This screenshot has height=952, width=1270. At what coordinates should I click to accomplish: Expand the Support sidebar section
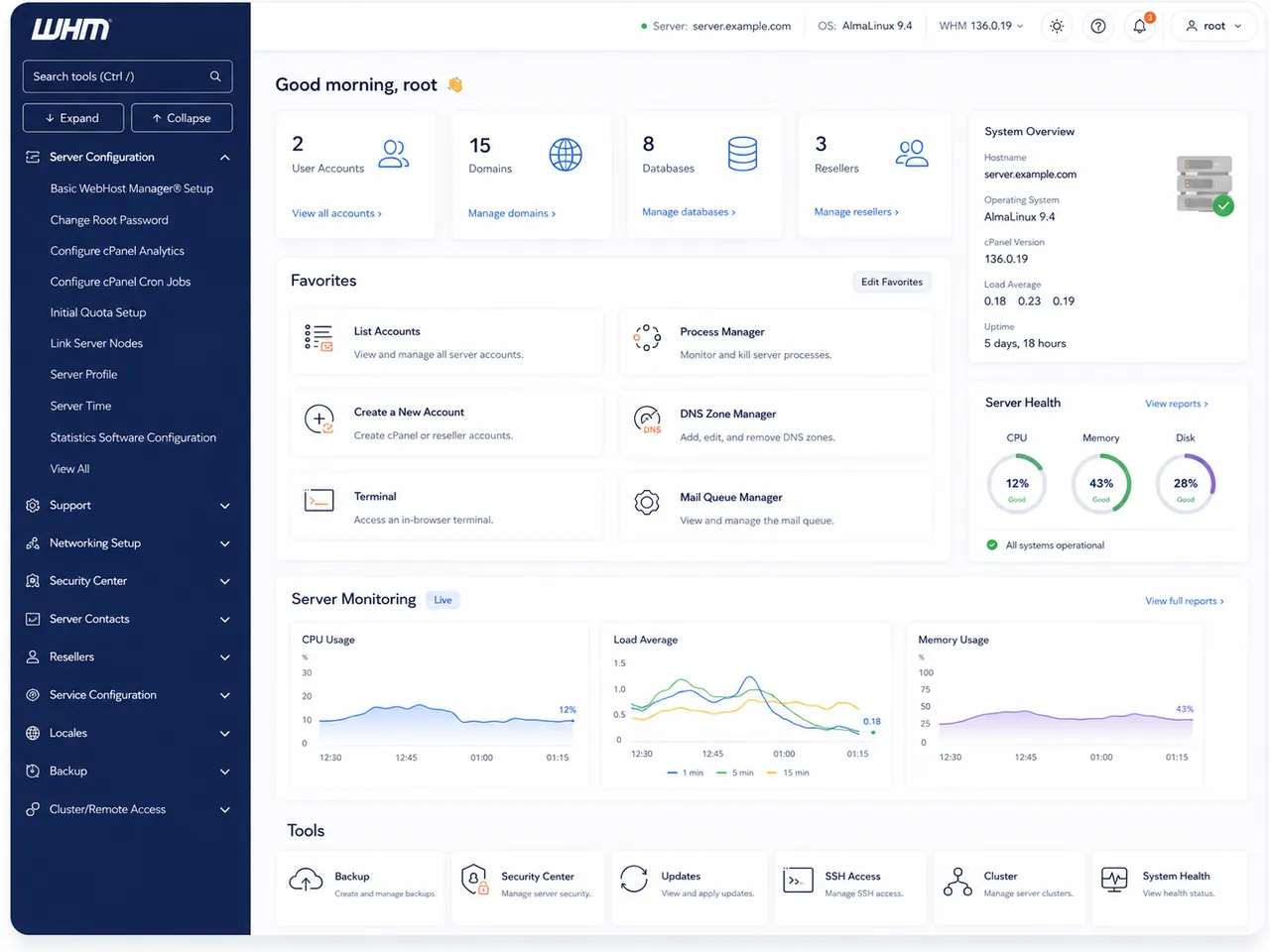[127, 506]
